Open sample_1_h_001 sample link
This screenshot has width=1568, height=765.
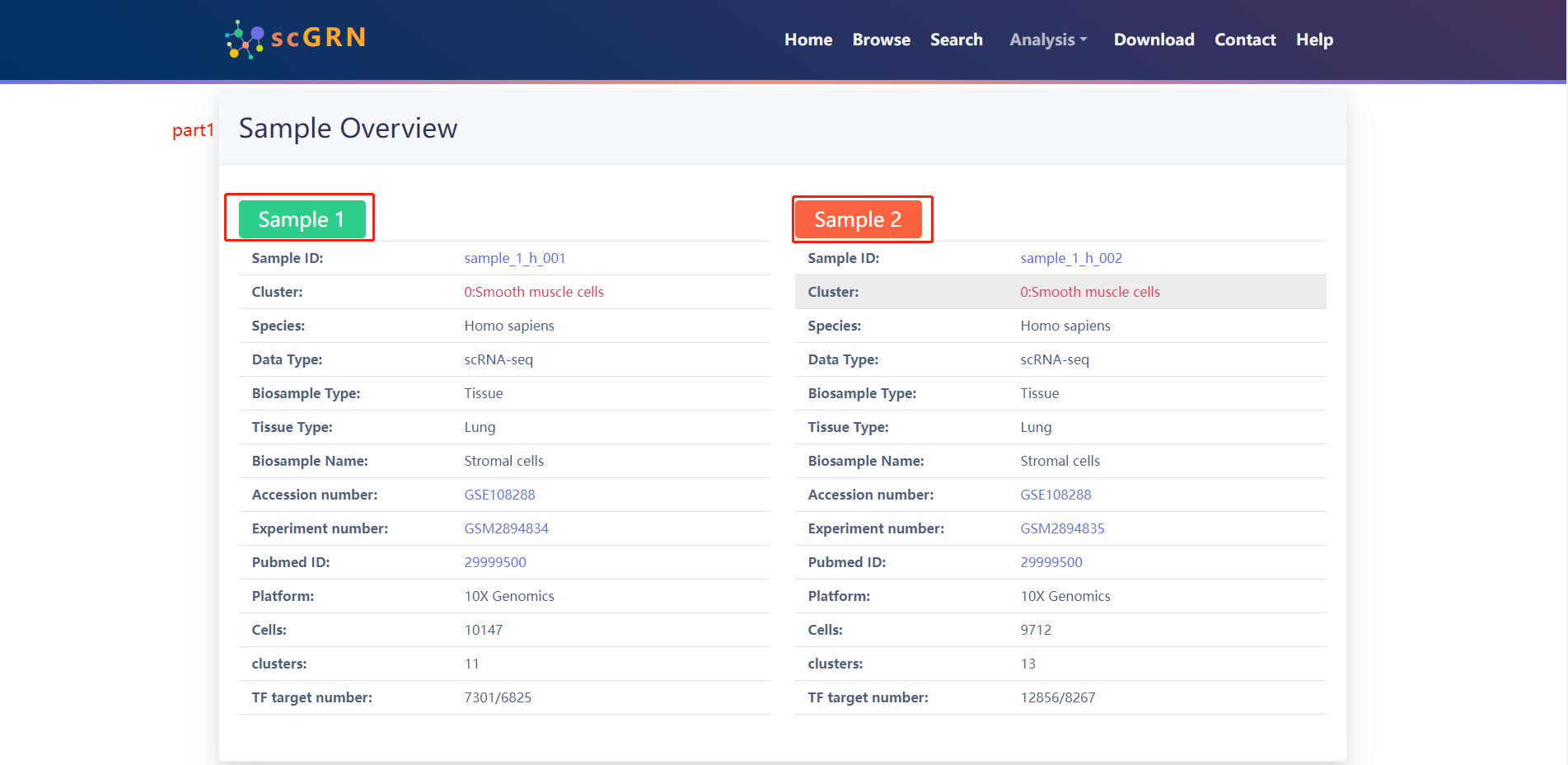[x=514, y=258]
